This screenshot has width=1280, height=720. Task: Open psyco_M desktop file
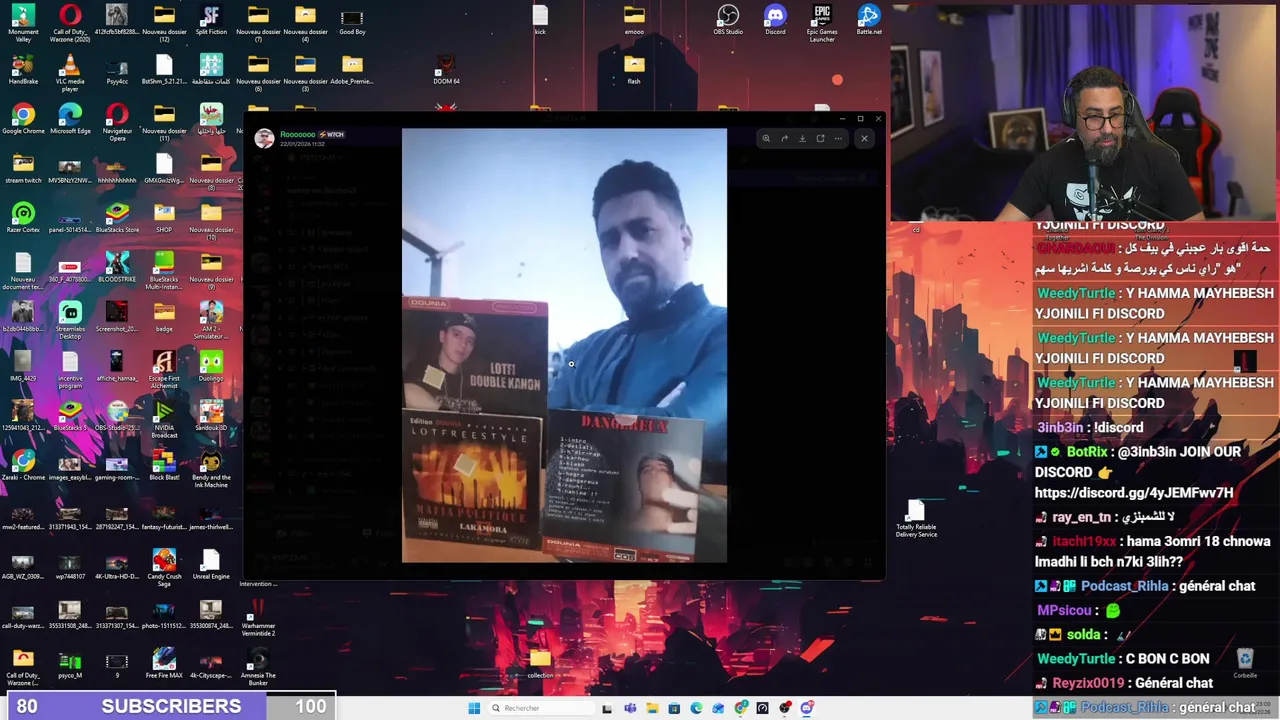pyautogui.click(x=70, y=663)
